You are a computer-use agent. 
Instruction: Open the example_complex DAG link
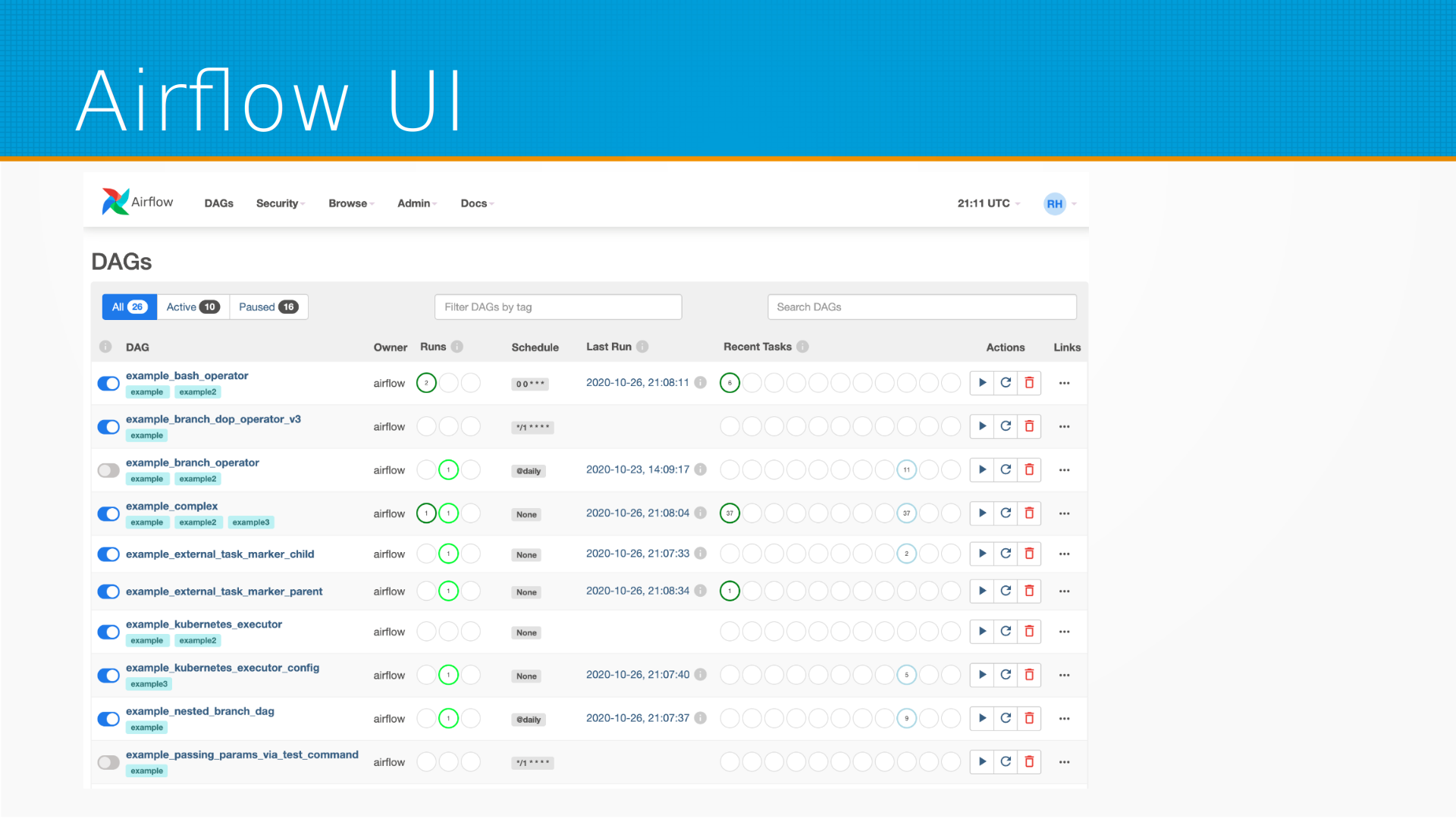tap(171, 506)
